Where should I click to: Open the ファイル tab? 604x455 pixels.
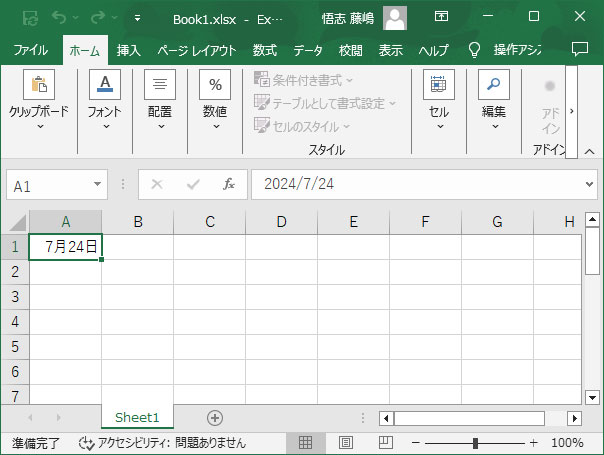(30, 50)
